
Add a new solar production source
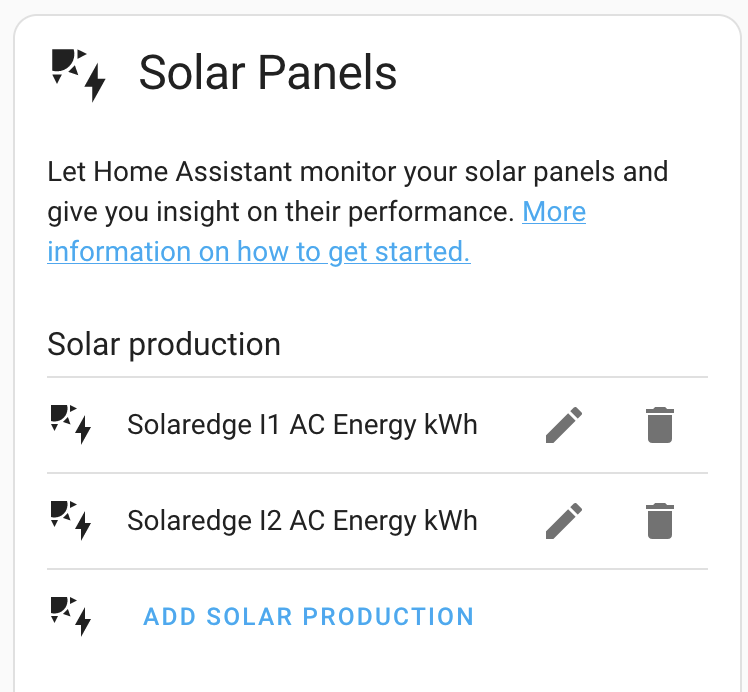coord(309,616)
